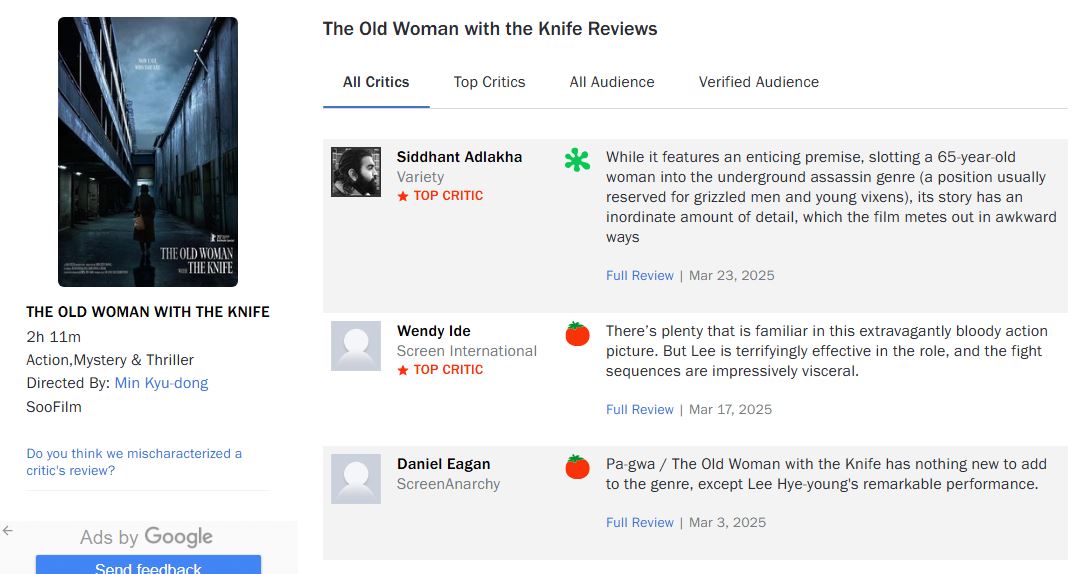Click the mischaracterized critic's review link

[x=134, y=462]
